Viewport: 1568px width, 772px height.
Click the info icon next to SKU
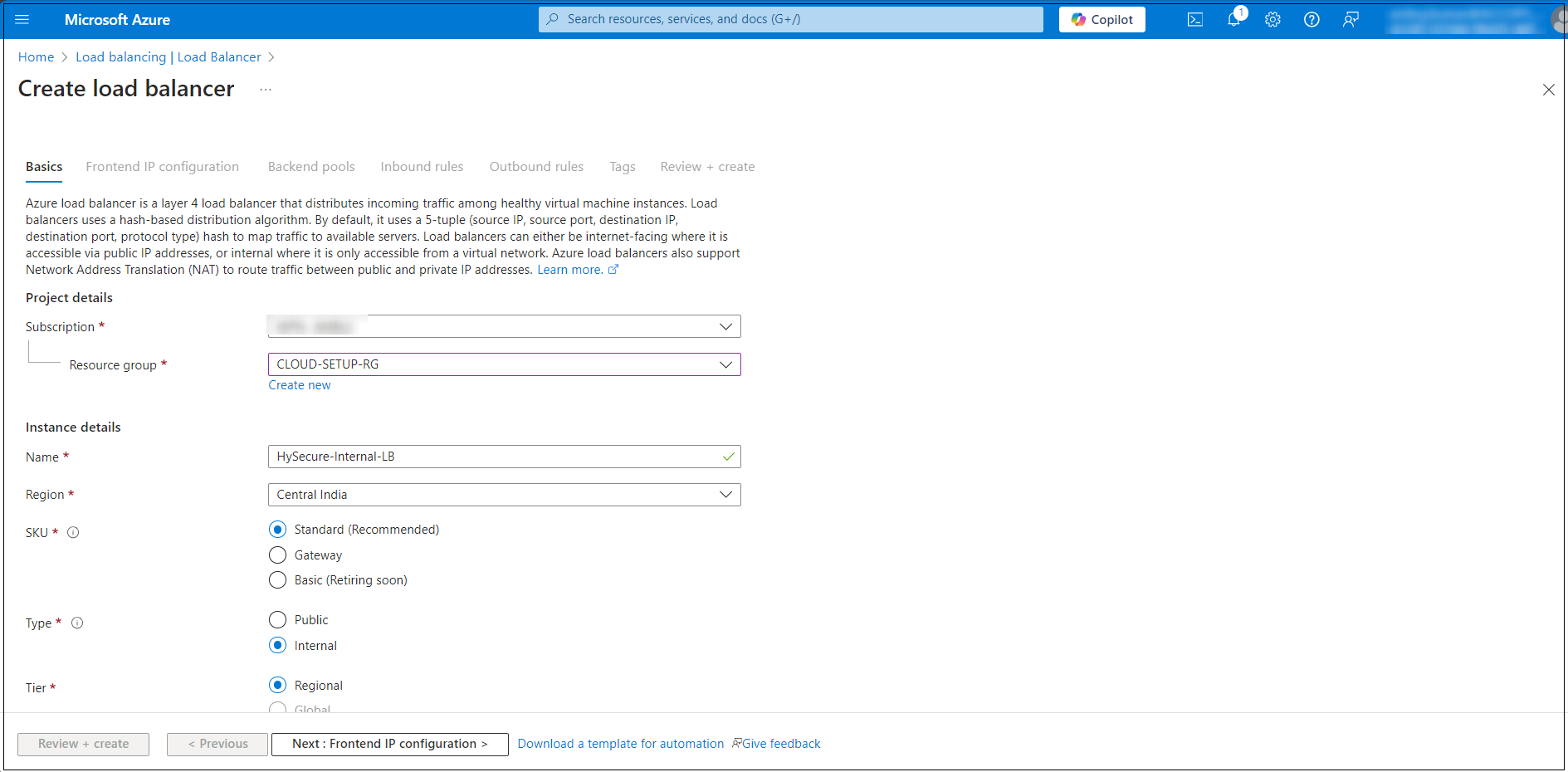[73, 533]
